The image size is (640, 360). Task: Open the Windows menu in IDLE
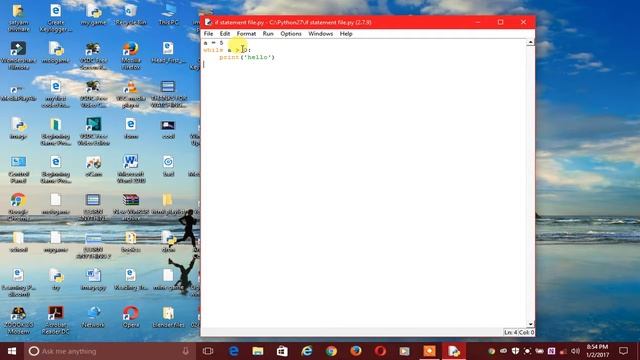(x=320, y=34)
